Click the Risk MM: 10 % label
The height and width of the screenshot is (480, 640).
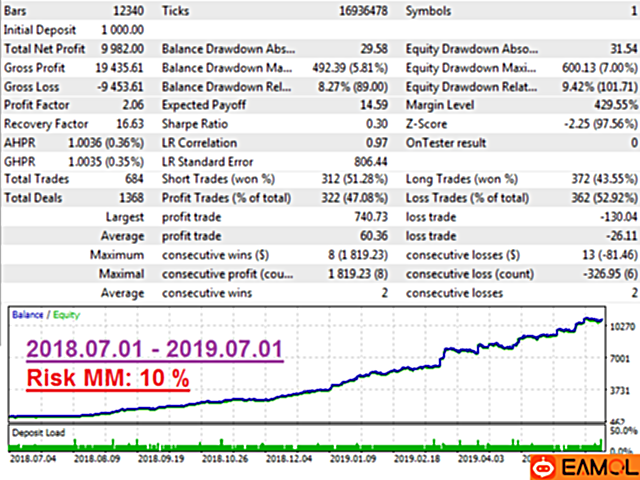(x=108, y=408)
